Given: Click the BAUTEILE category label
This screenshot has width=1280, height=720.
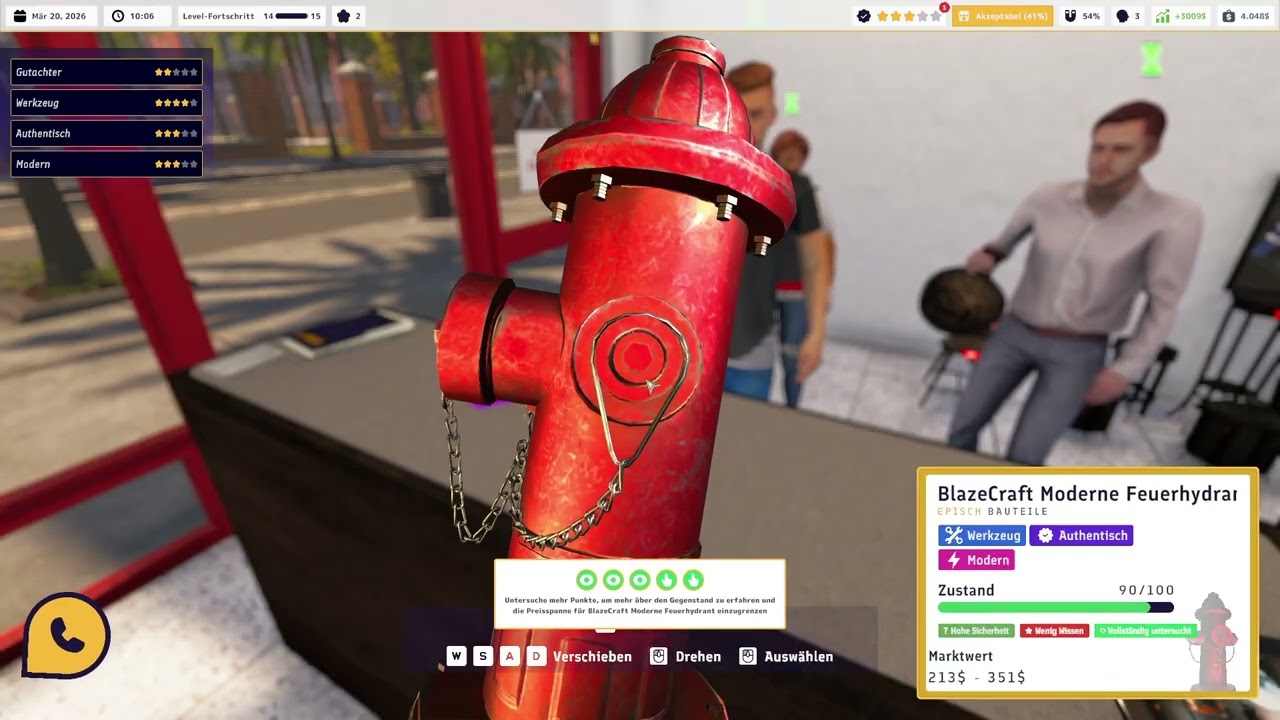Looking at the screenshot, I should click(x=1018, y=512).
